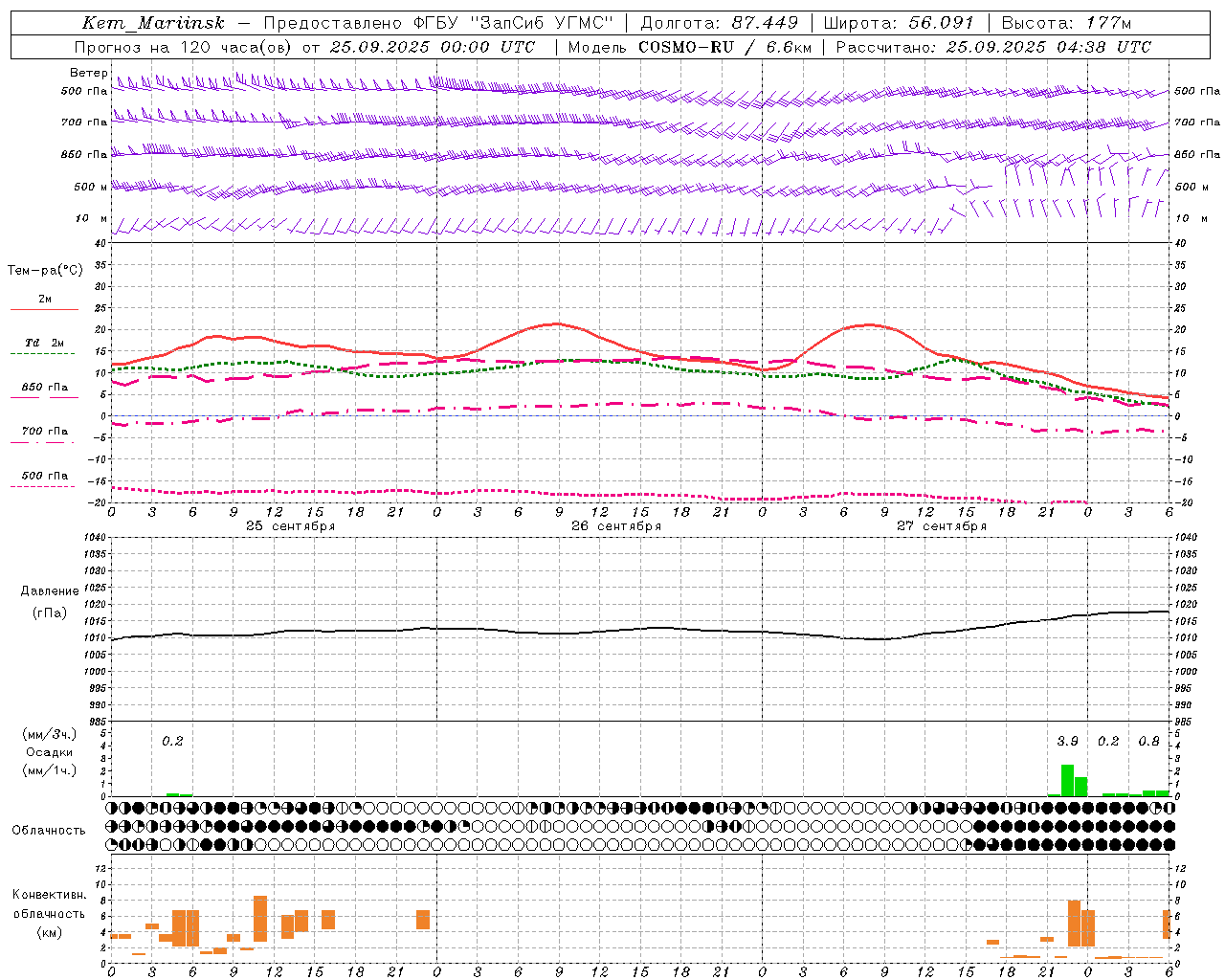This screenshot has height=980, width=1225.
Task: Click the '26 сентября' date label
Action: tap(616, 526)
